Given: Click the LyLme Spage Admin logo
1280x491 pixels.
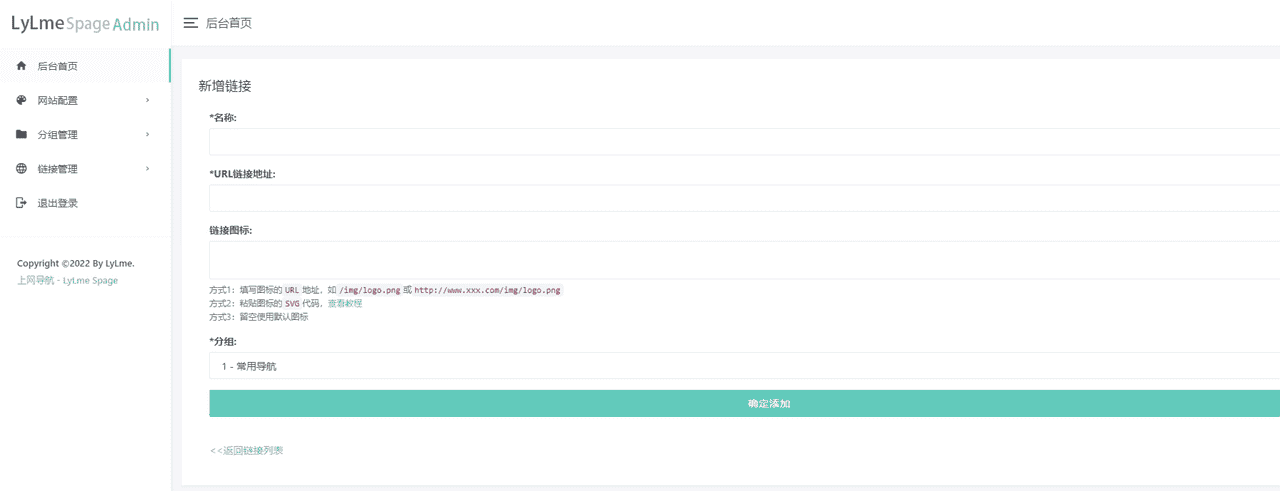Looking at the screenshot, I should [x=85, y=24].
